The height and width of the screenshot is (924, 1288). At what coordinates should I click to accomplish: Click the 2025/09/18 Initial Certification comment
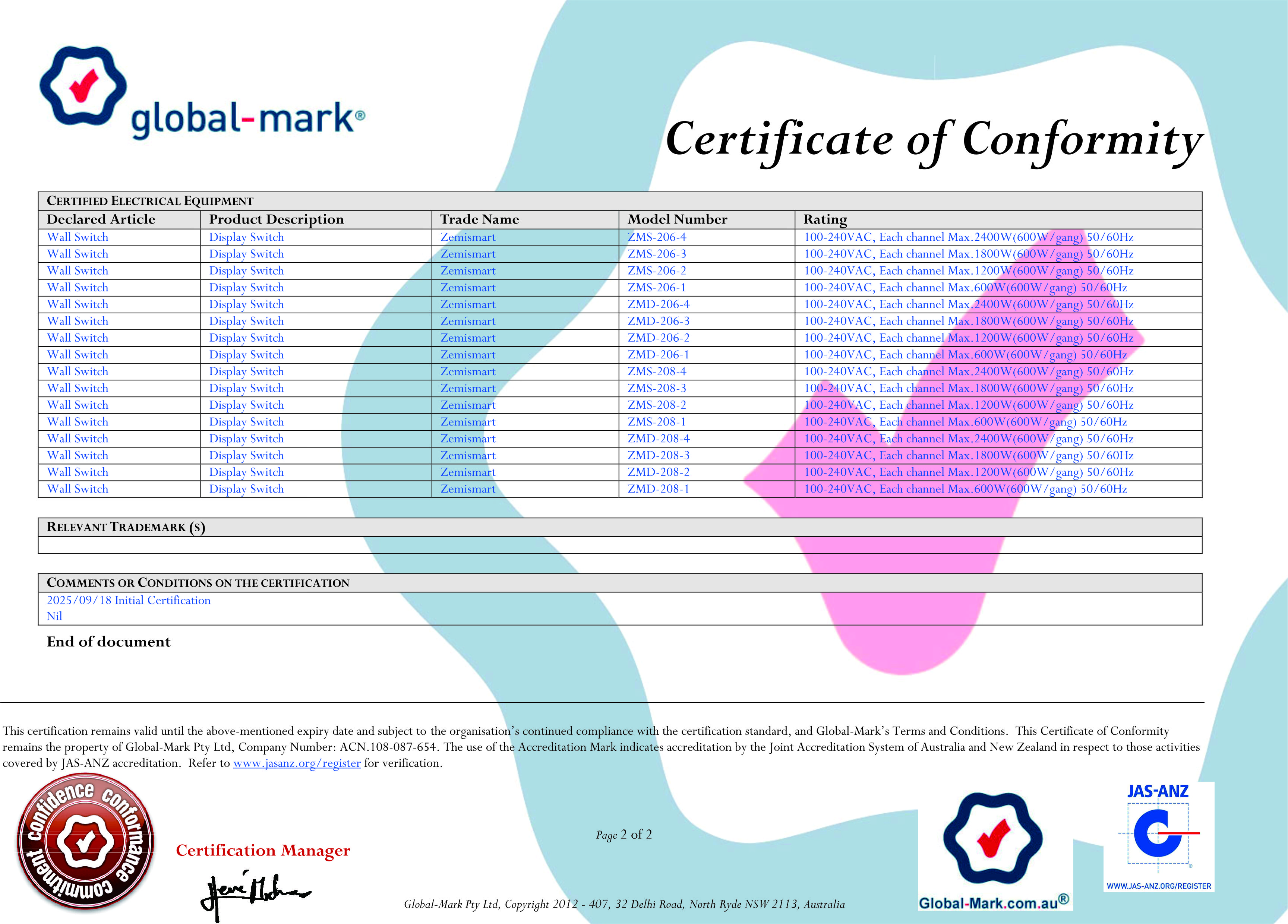(x=128, y=601)
